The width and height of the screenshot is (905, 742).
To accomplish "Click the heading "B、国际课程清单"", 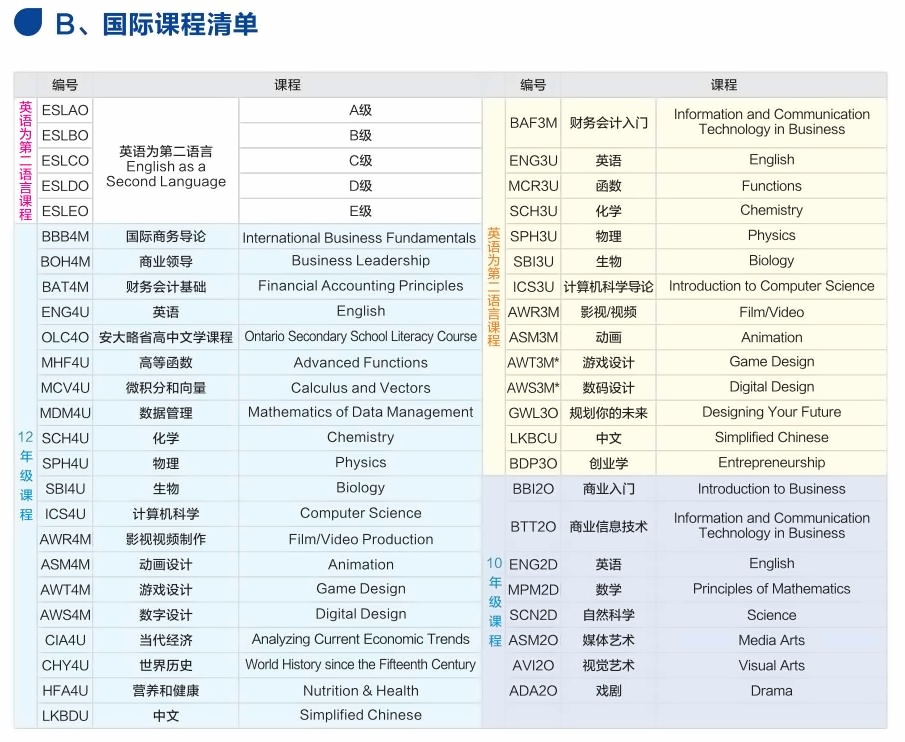I will tap(156, 24).
